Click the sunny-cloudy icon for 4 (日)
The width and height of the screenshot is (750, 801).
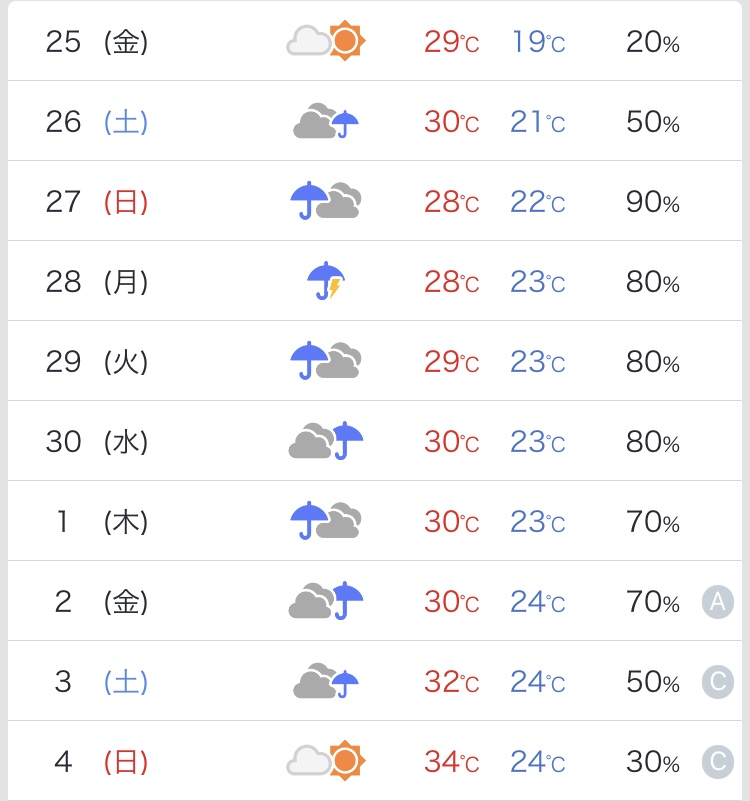(326, 761)
